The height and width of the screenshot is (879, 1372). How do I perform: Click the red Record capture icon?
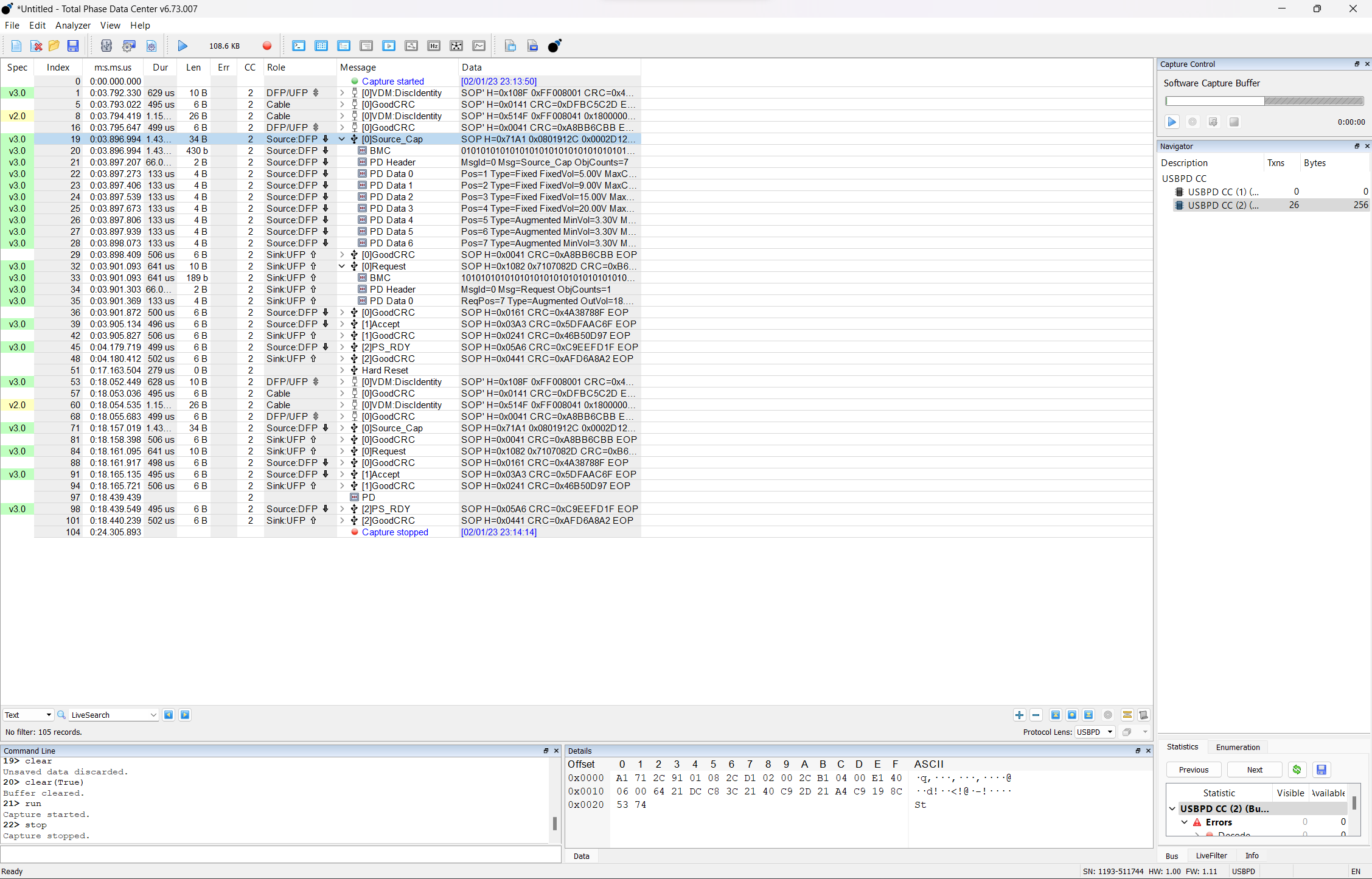click(x=266, y=46)
